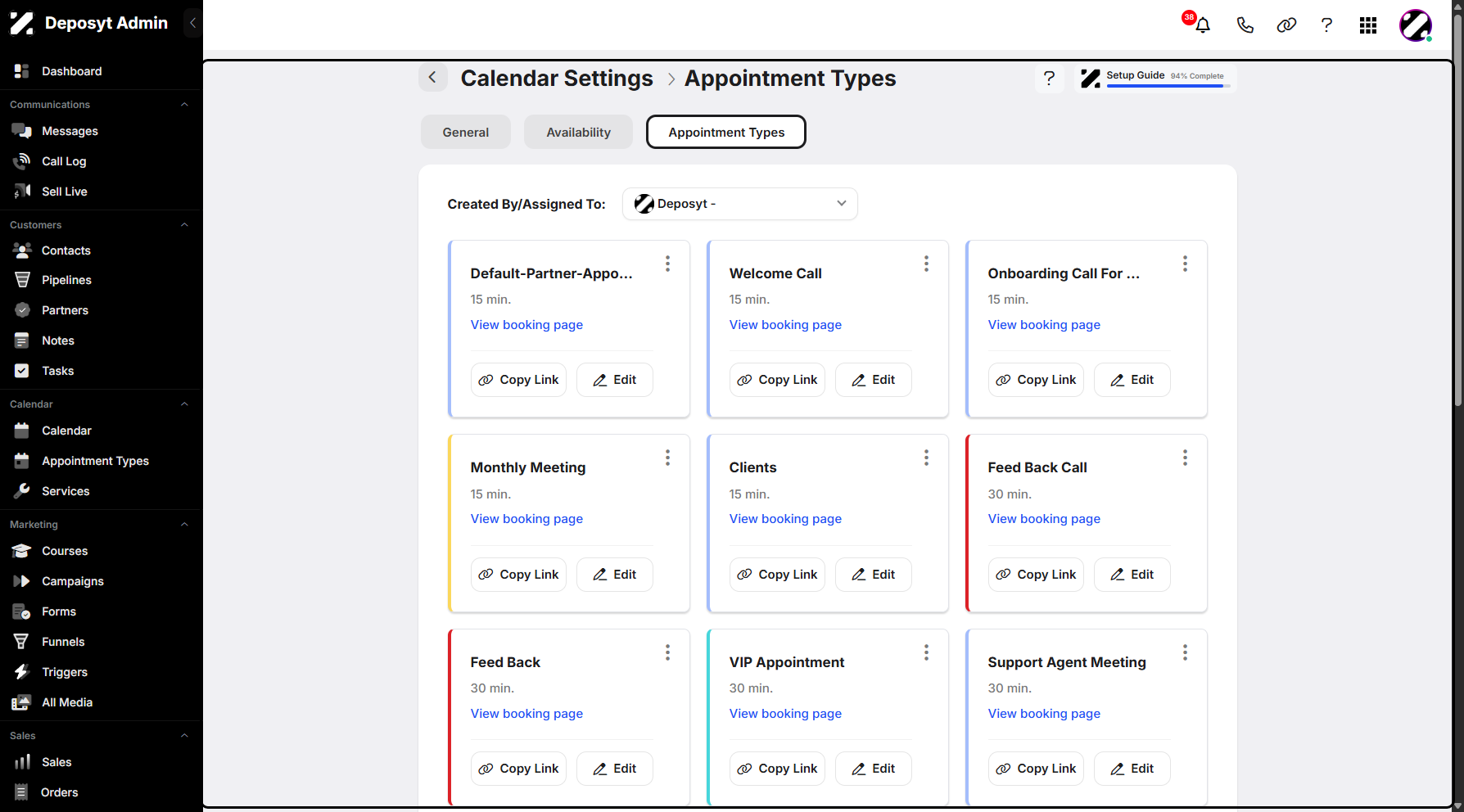Open options menu for Default-Partner-Appo card
This screenshot has height=812, width=1464.
667,264
